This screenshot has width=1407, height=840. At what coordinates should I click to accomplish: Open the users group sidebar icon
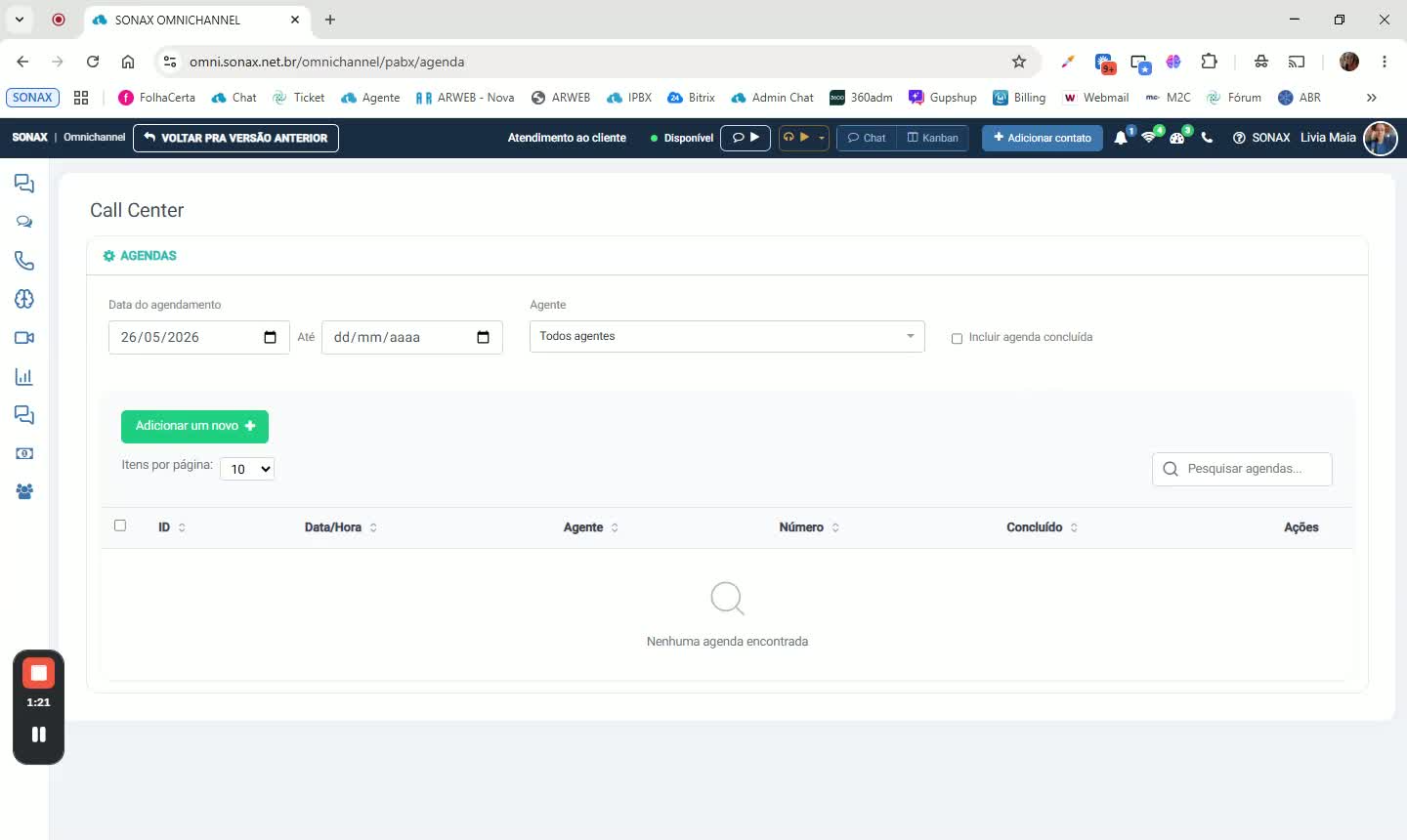24,491
